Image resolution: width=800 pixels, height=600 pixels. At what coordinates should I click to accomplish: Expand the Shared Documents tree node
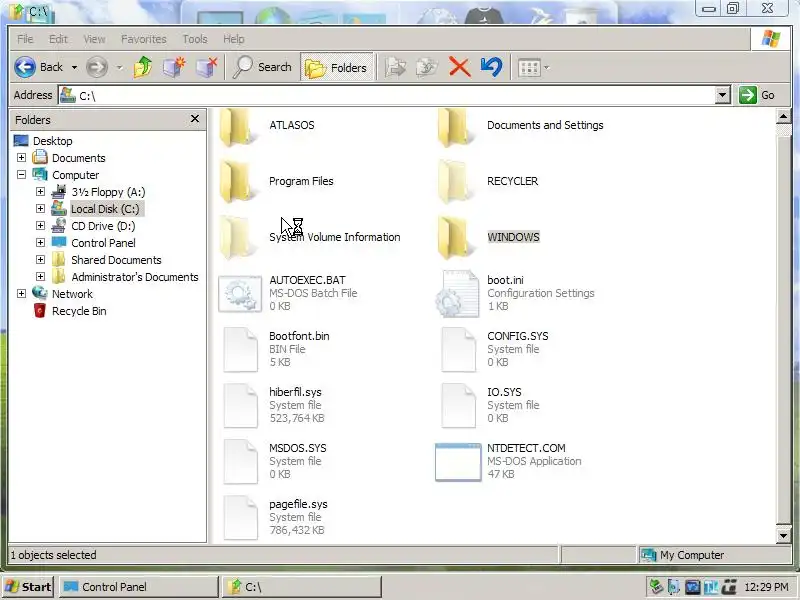click(x=40, y=260)
